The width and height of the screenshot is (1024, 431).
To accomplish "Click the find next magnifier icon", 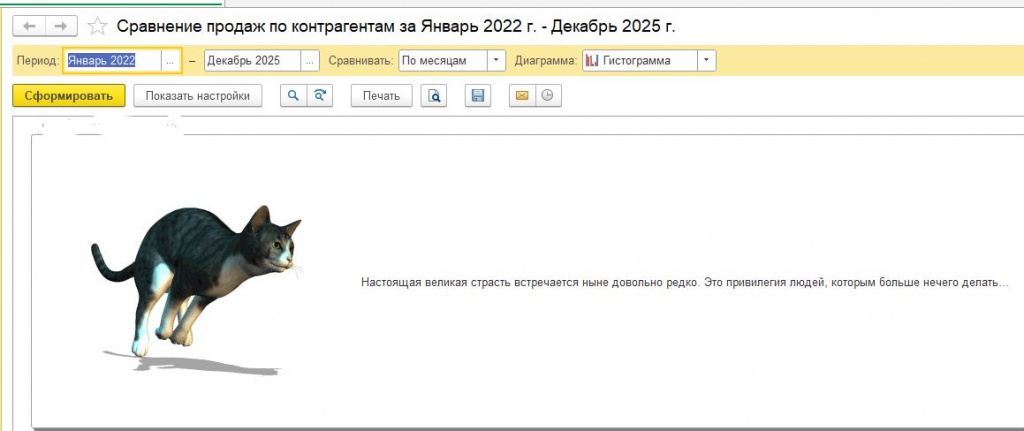I will [x=319, y=95].
